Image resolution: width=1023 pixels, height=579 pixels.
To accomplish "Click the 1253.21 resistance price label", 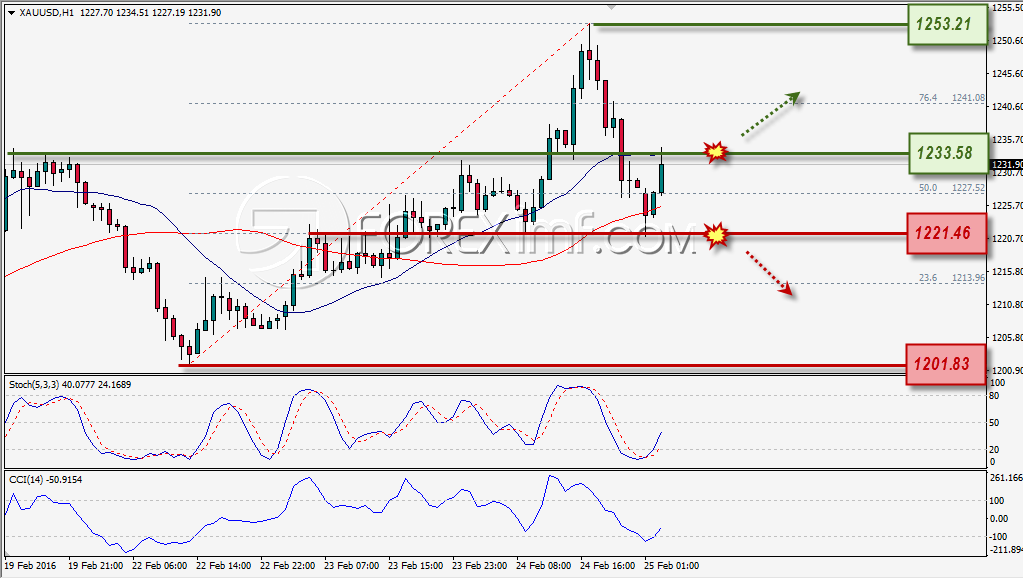I will 947,25.
